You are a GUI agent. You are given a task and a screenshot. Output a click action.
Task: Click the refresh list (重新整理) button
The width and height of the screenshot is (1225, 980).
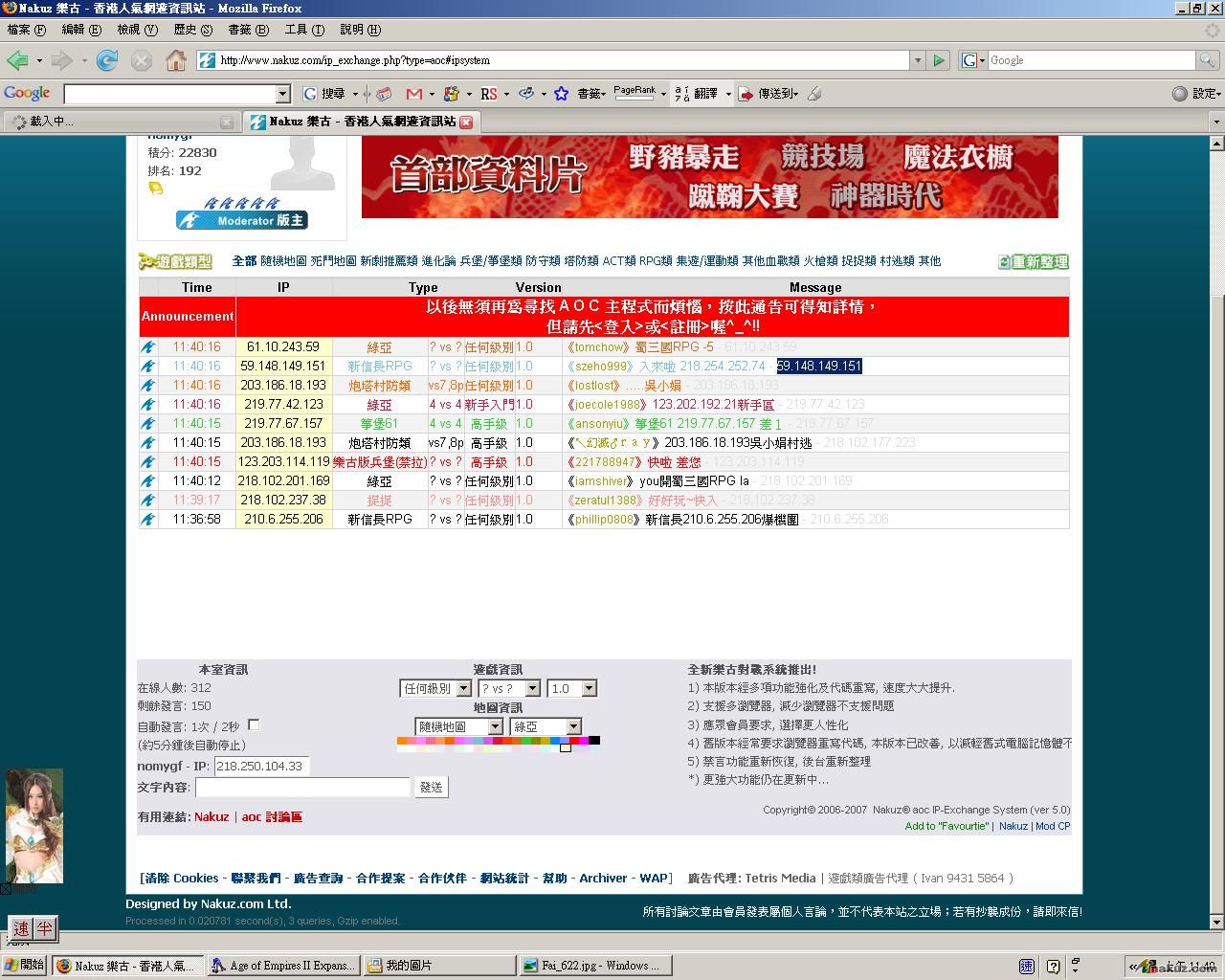pos(1034,261)
